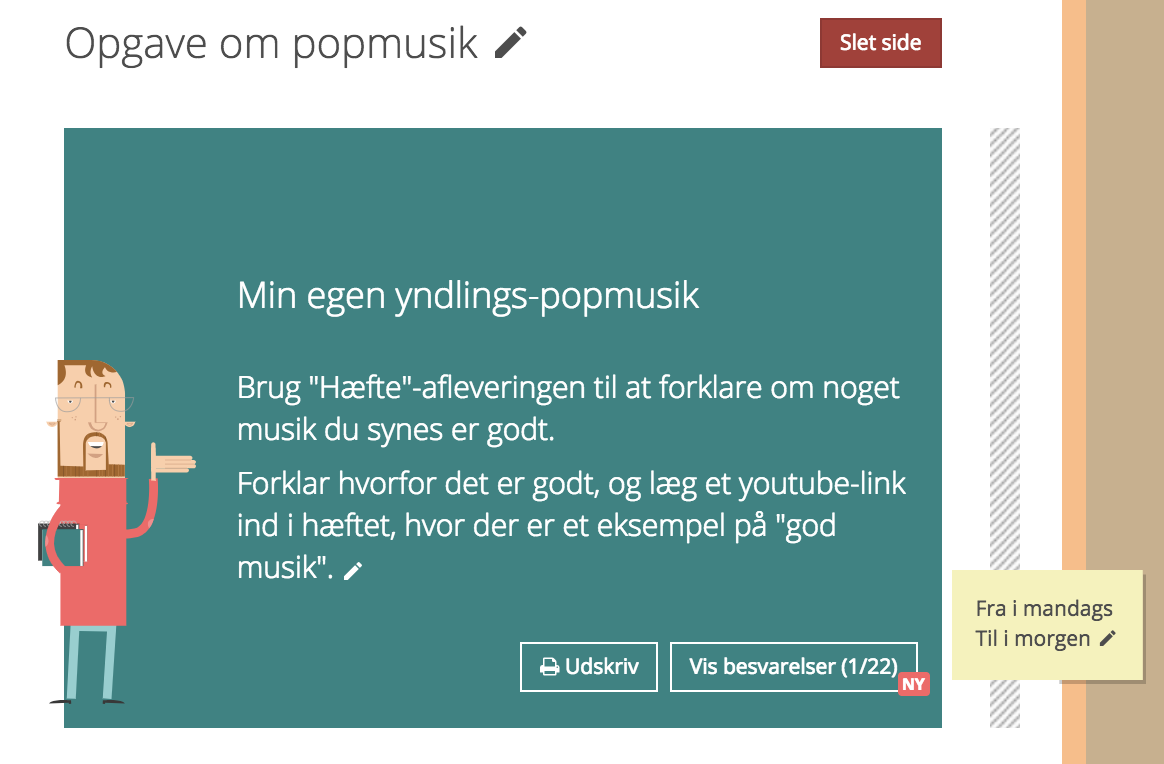Click the pencil icon beside Opgave om popmusik

510,42
